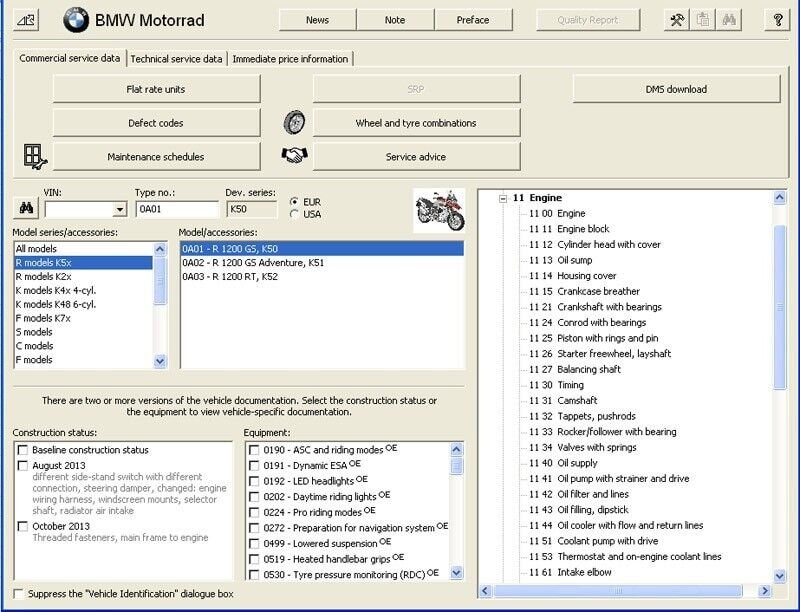Viewport: 800px width, 612px height.
Task: Click the handshake icon beside Service advice
Action: click(x=292, y=156)
